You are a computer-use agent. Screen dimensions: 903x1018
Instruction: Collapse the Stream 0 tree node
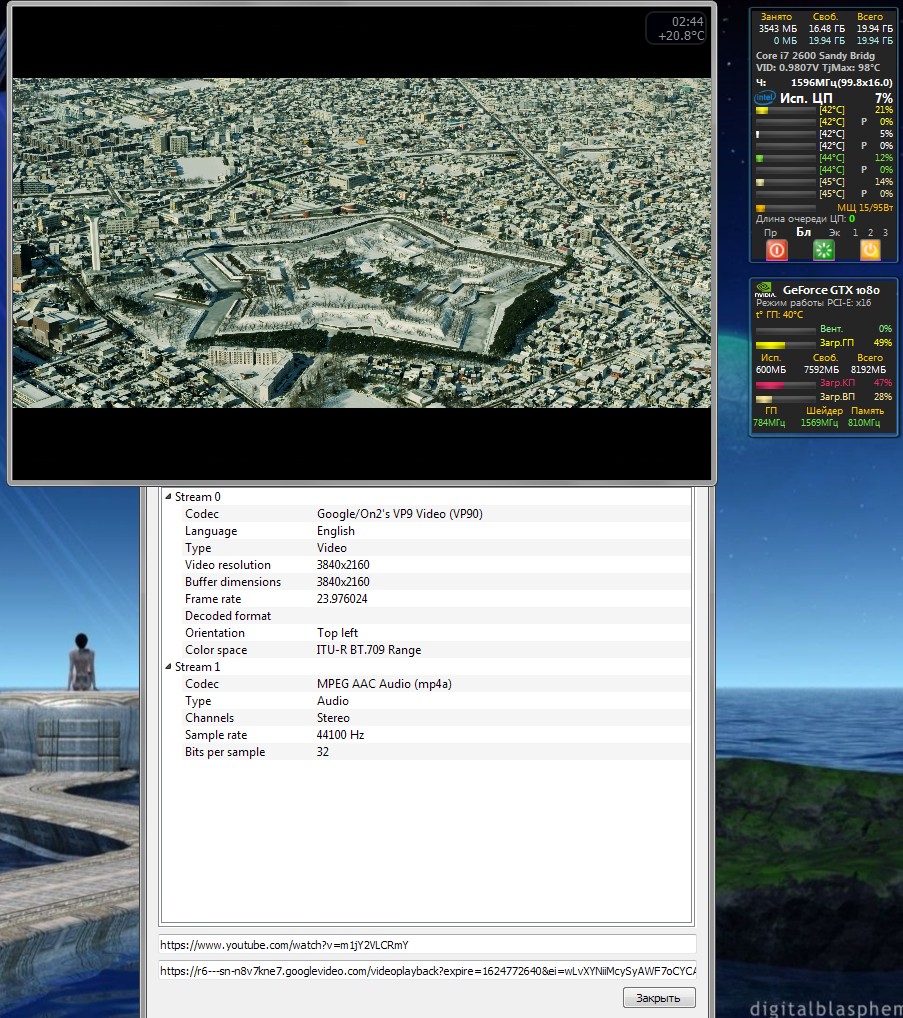point(167,497)
